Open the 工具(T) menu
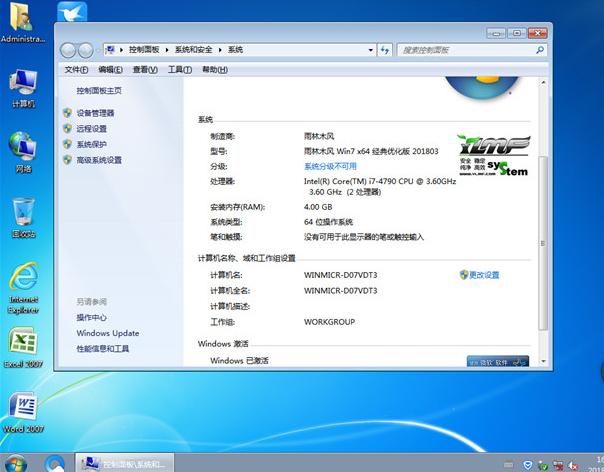Image resolution: width=604 pixels, height=472 pixels. tap(179, 70)
